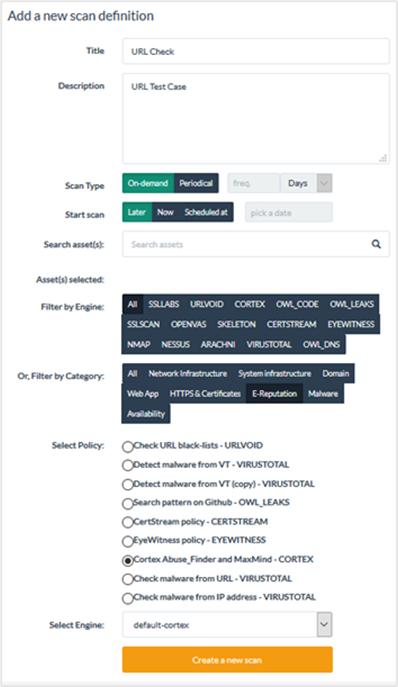This screenshot has height=687, width=398.
Task: Select Detect malware from VT policy
Action: (x=127, y=465)
